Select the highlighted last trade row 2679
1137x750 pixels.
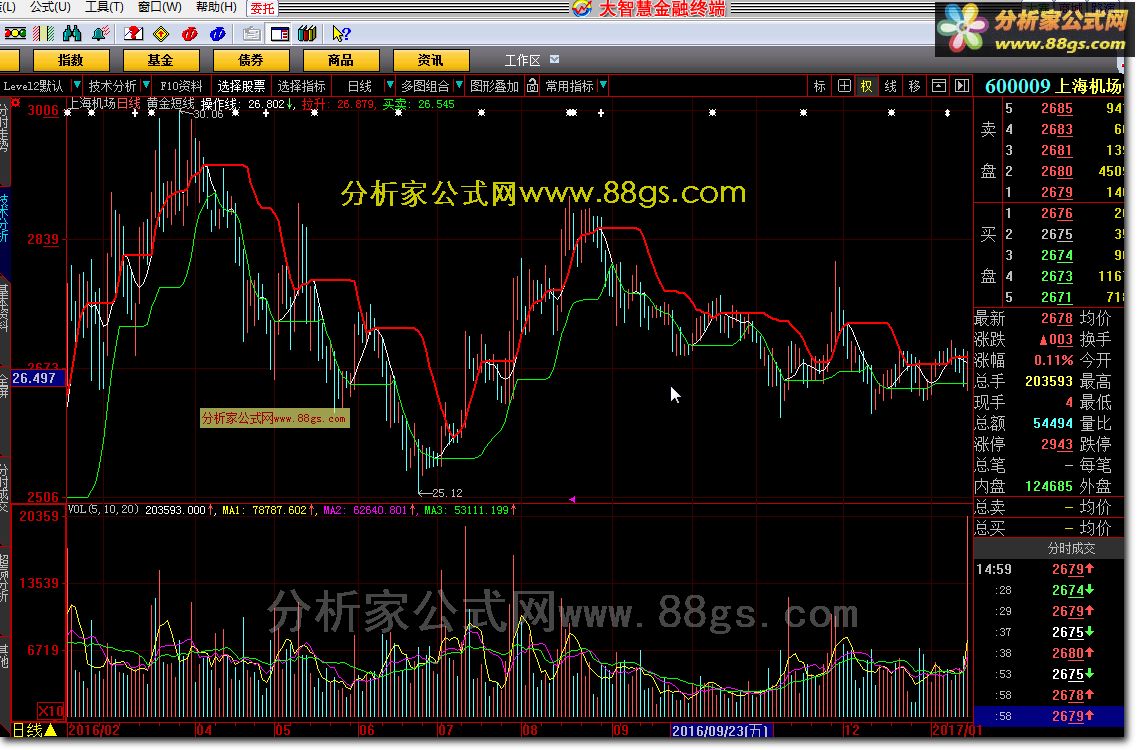1049,716
